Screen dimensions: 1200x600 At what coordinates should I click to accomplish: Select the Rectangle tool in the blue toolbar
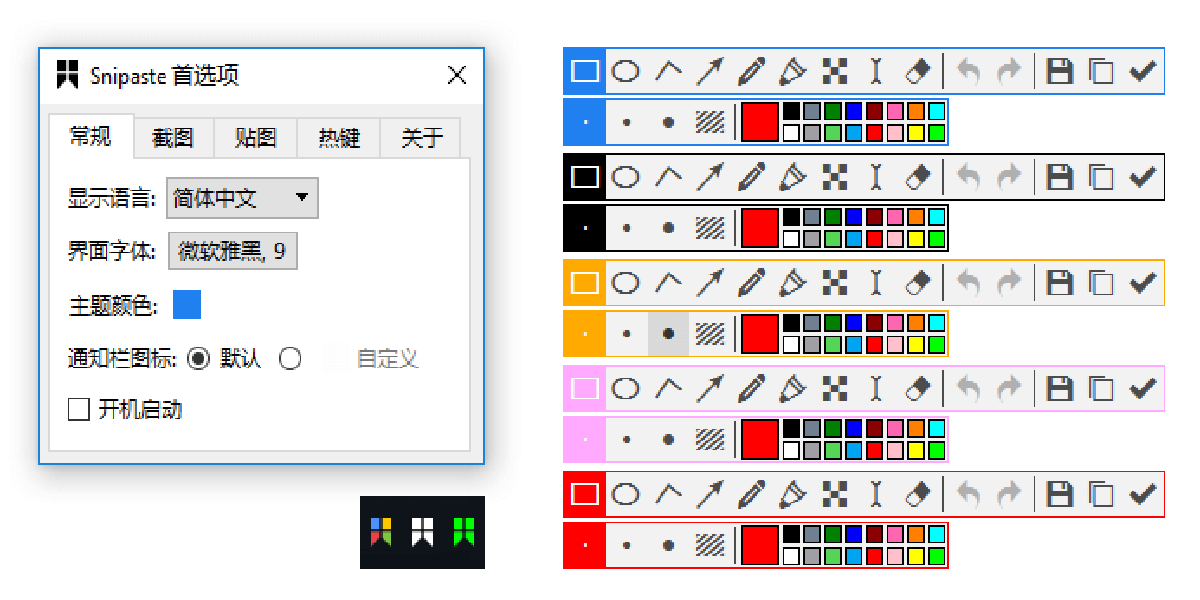pos(585,71)
